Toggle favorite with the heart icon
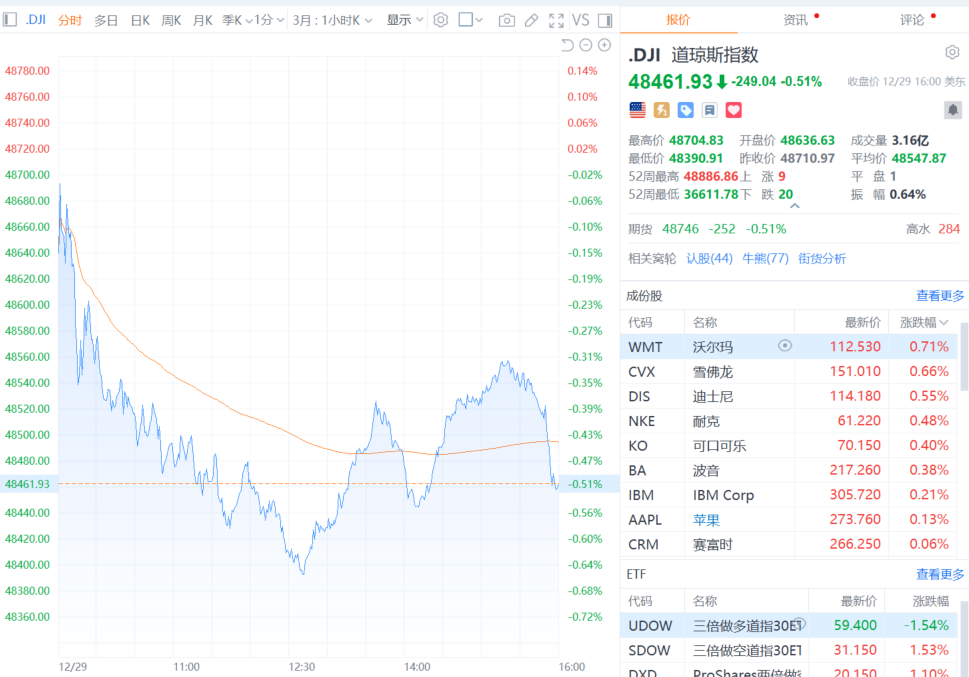The height and width of the screenshot is (677, 969). pos(733,110)
